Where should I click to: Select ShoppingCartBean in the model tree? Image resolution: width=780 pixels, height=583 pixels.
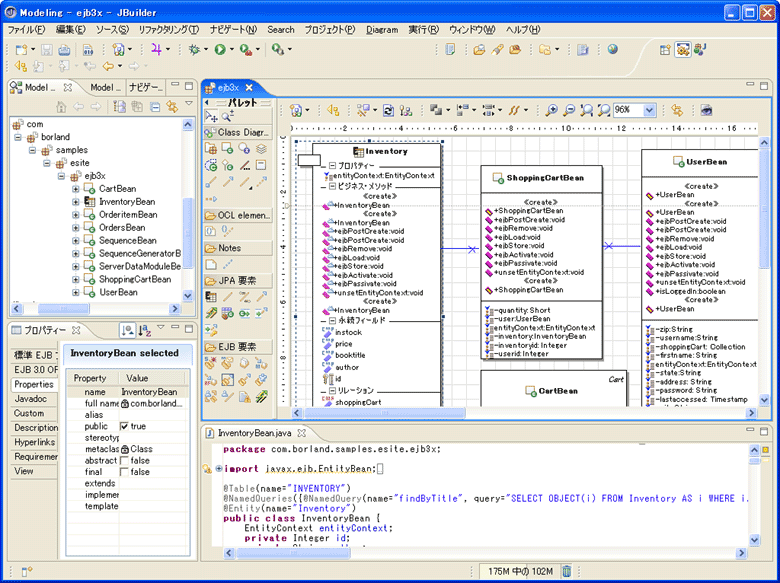coord(135,279)
